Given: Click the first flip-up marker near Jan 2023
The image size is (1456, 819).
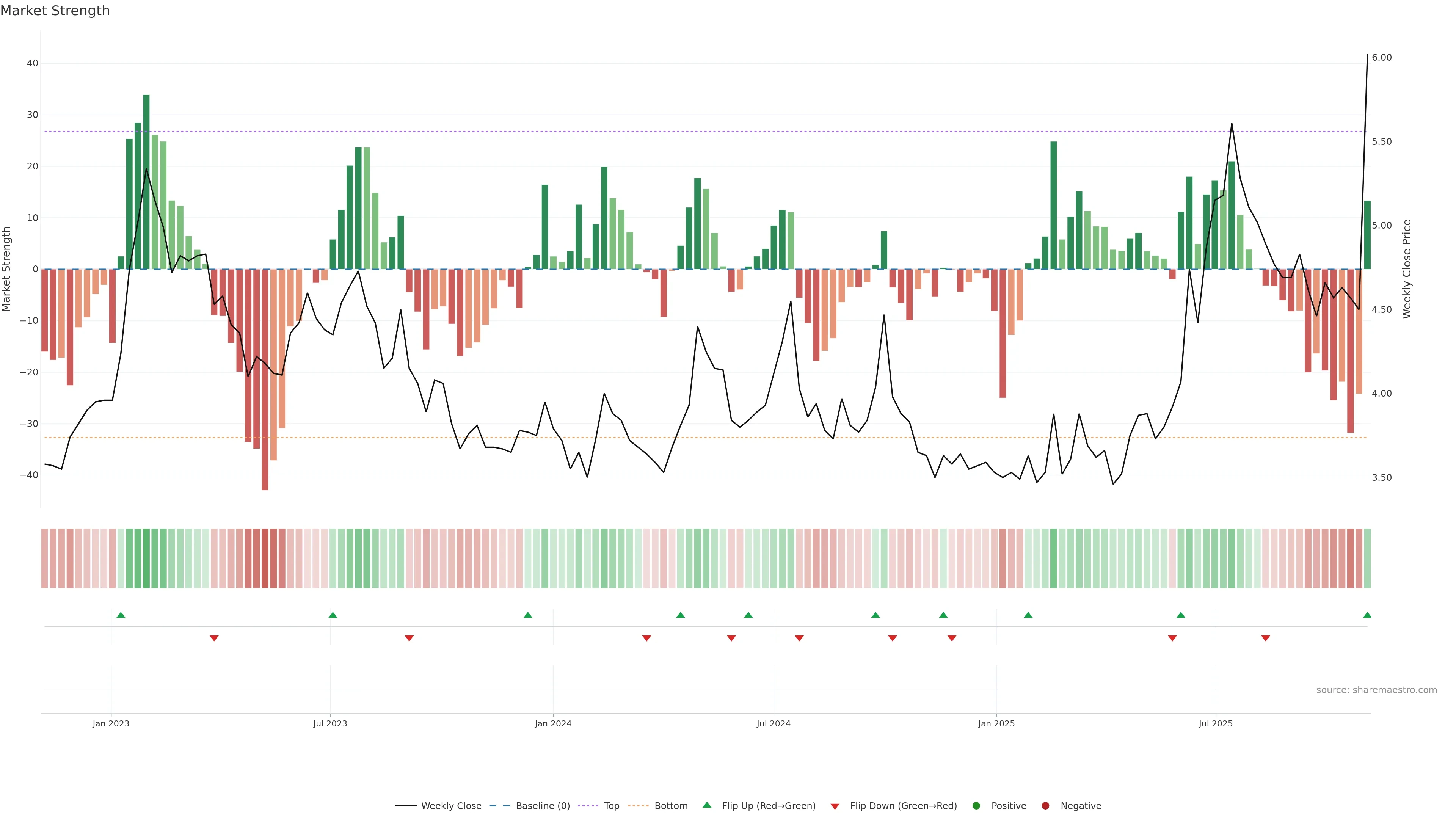Looking at the screenshot, I should [121, 615].
